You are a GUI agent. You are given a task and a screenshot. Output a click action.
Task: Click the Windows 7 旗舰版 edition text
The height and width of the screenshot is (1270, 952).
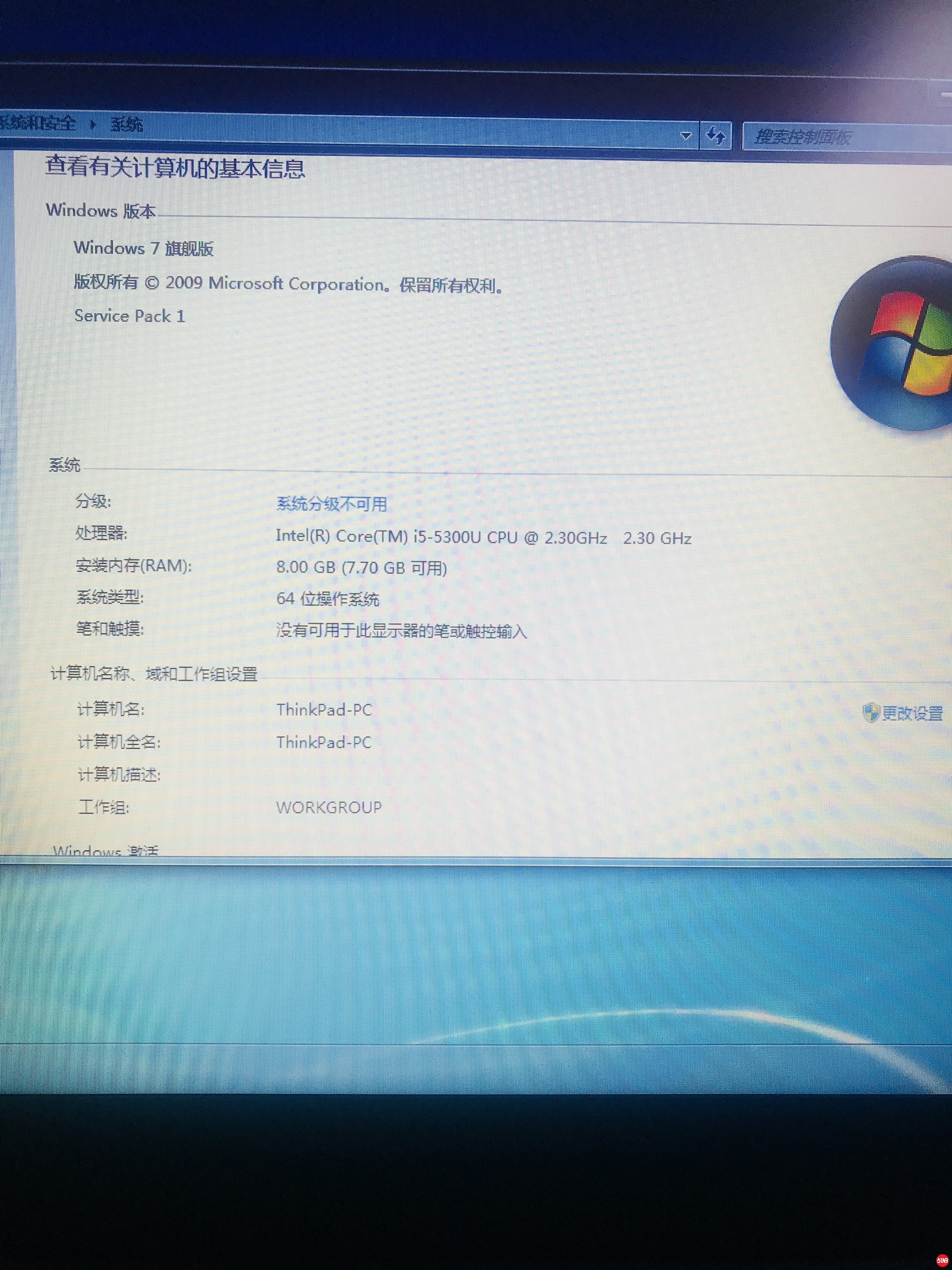tap(144, 249)
